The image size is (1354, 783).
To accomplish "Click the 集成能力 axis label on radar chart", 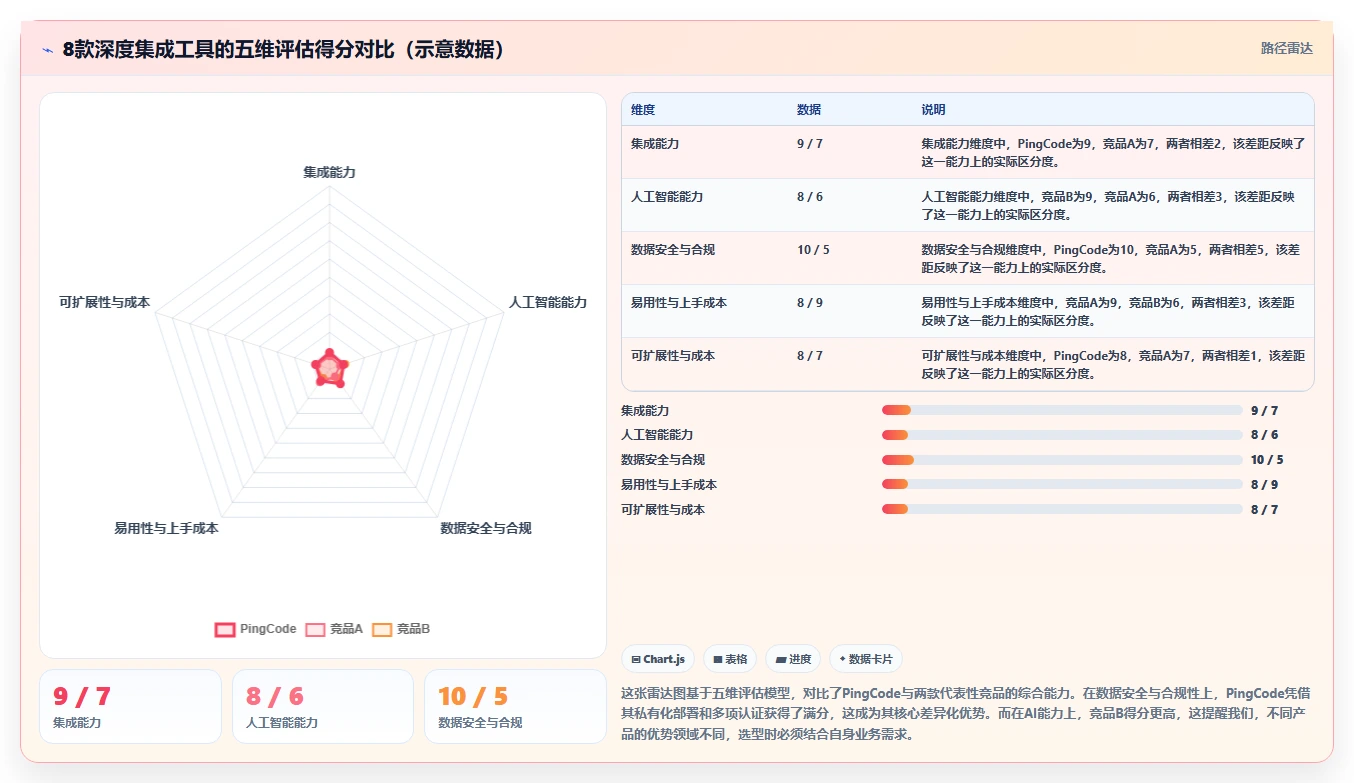I will (329, 172).
